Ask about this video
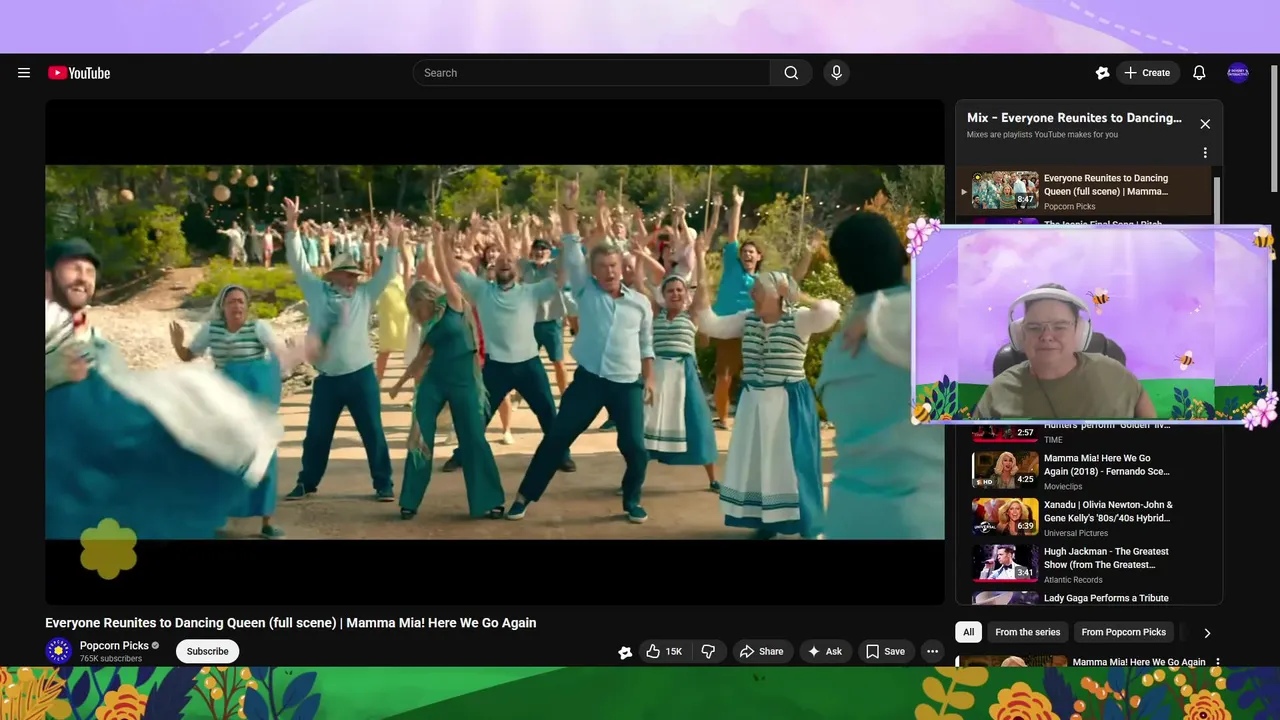Viewport: 1280px width, 720px height. pyautogui.click(x=825, y=651)
